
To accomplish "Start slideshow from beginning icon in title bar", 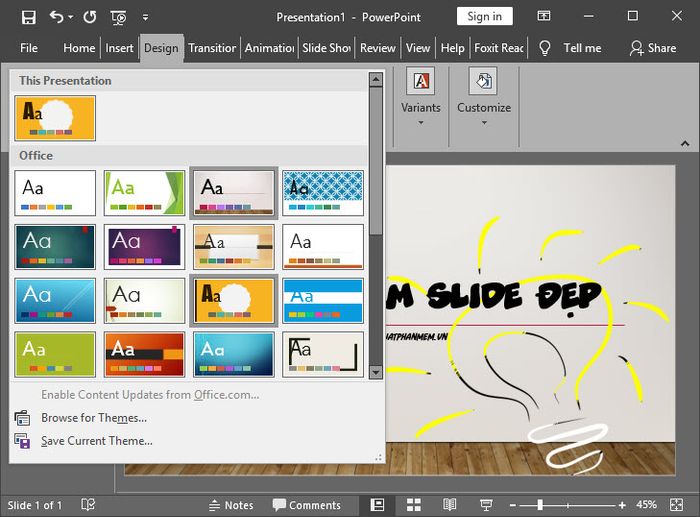I will (118, 17).
